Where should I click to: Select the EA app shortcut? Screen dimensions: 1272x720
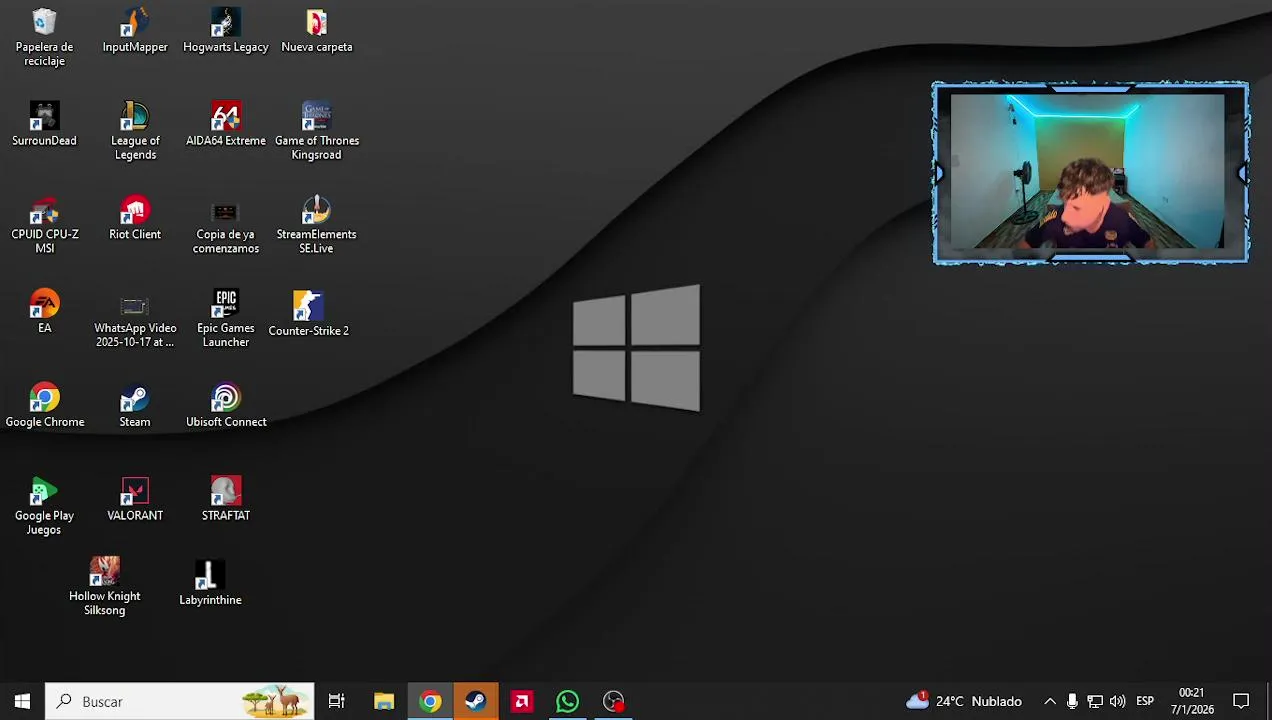(x=44, y=311)
